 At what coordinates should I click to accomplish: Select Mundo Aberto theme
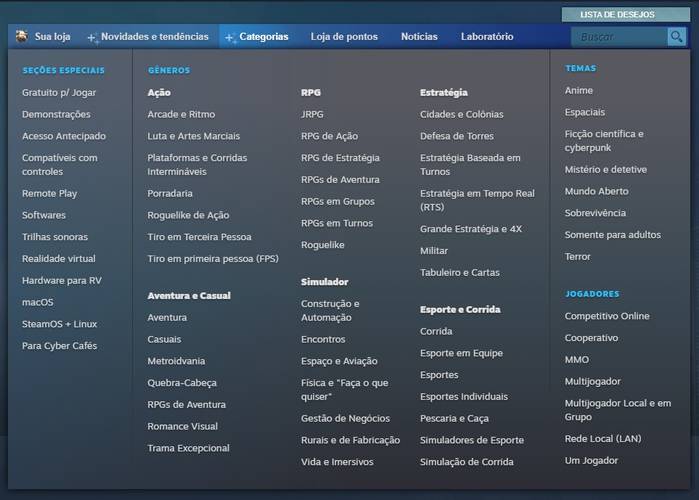point(596,191)
